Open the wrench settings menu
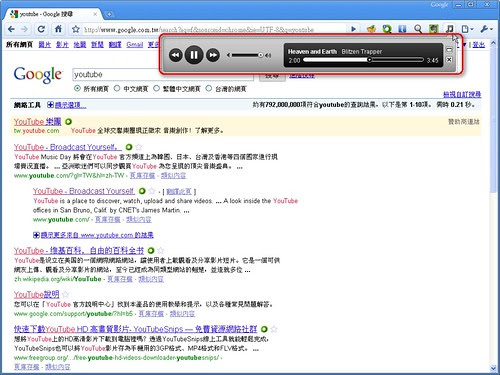 (x=487, y=29)
